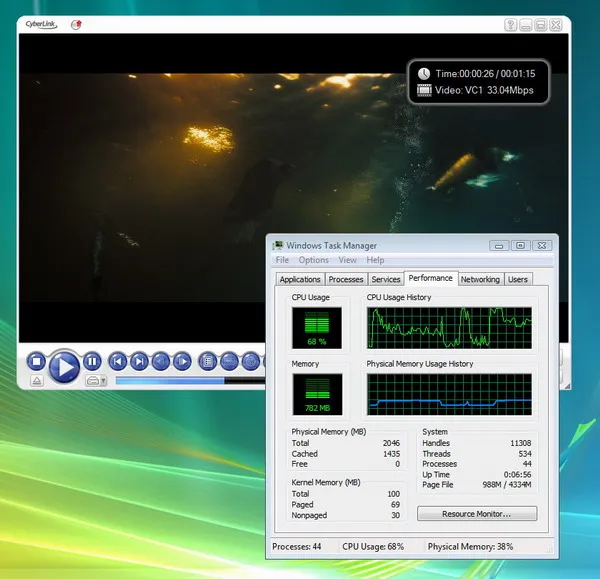
Task: Open the Help menu in Task Manager
Action: pyautogui.click(x=375, y=260)
